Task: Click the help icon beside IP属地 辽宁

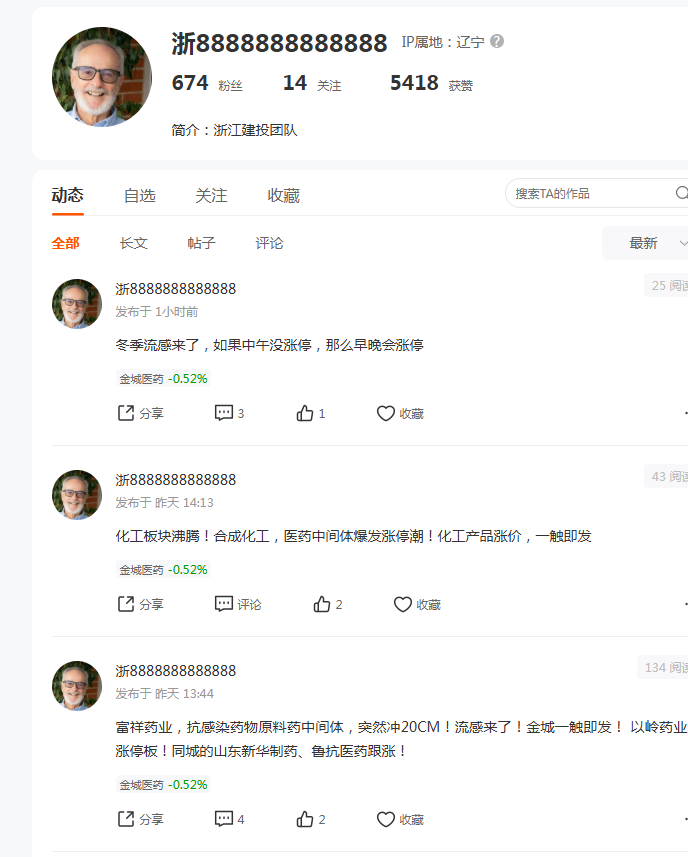Action: [497, 42]
